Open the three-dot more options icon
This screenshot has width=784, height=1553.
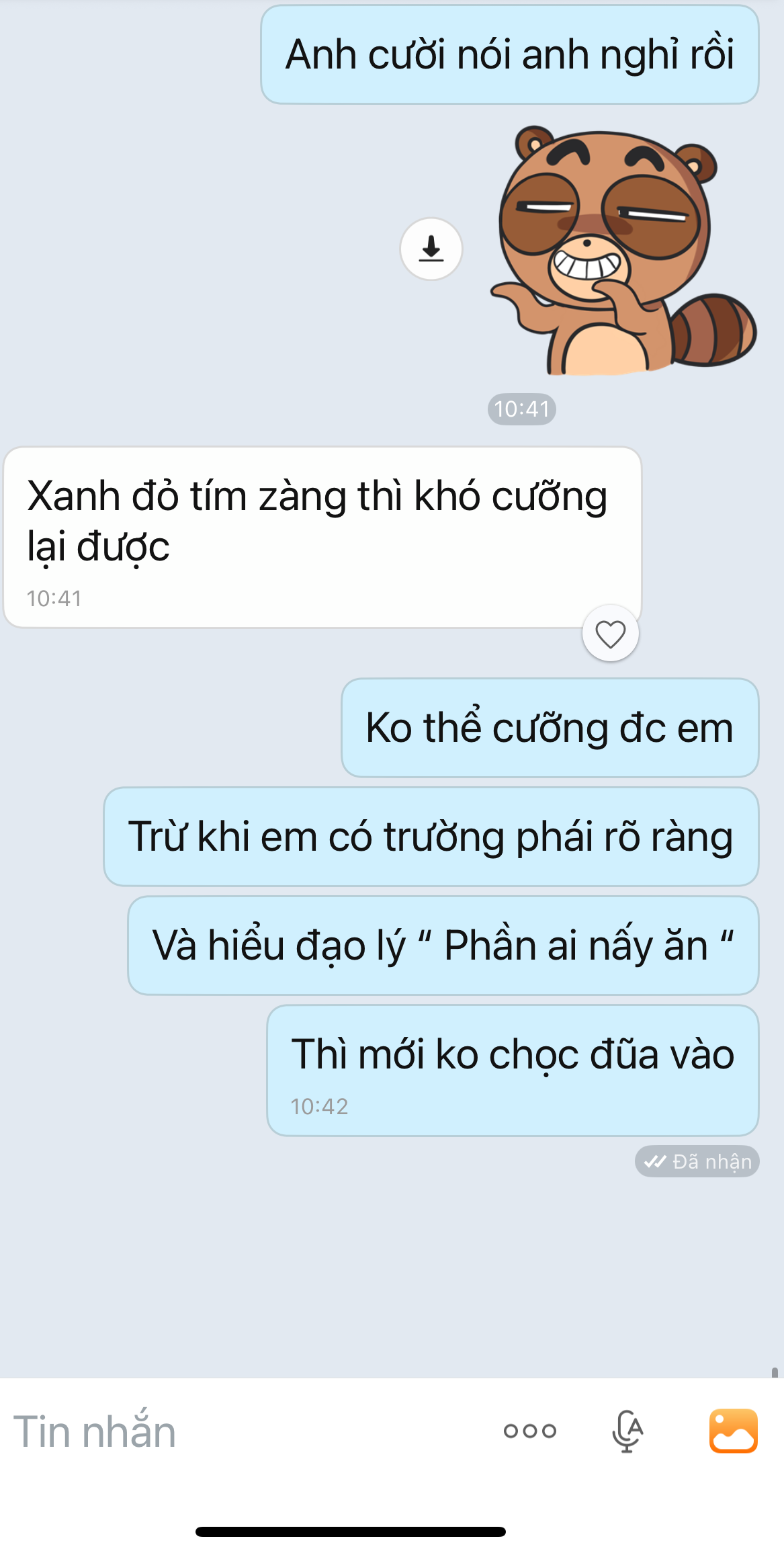point(530,1431)
